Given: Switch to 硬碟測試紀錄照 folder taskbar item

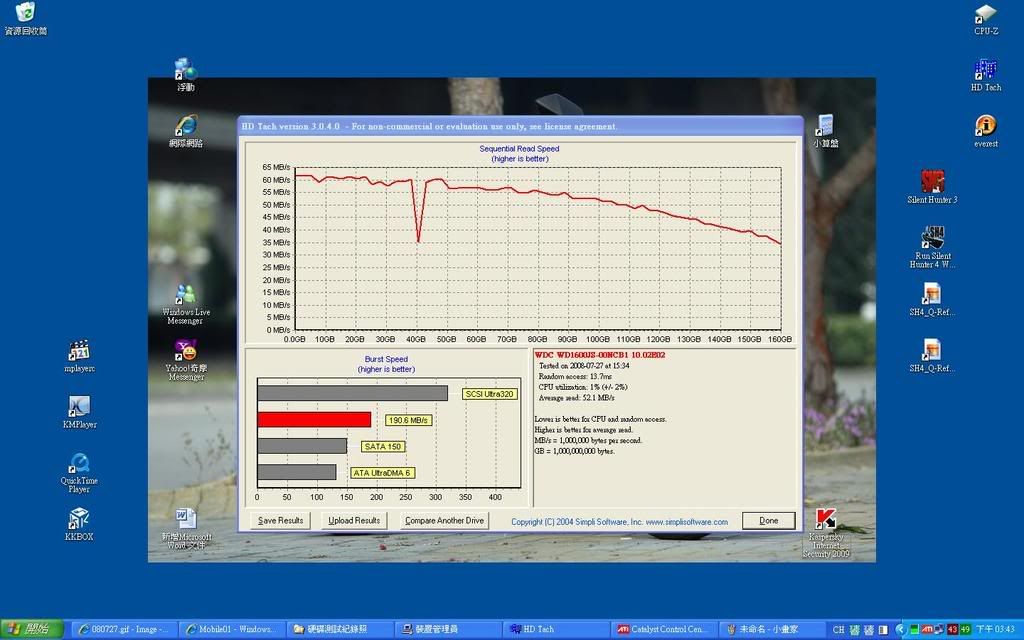Looking at the screenshot, I should click(x=338, y=630).
